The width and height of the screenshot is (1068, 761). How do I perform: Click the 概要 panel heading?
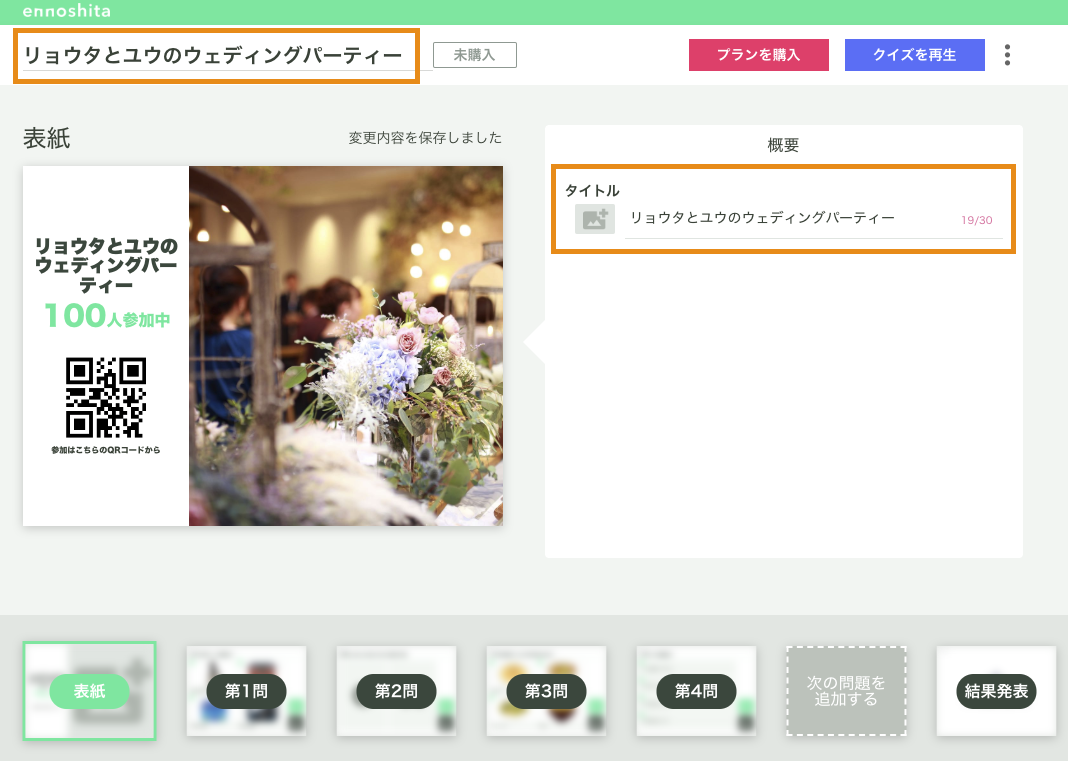pyautogui.click(x=783, y=145)
